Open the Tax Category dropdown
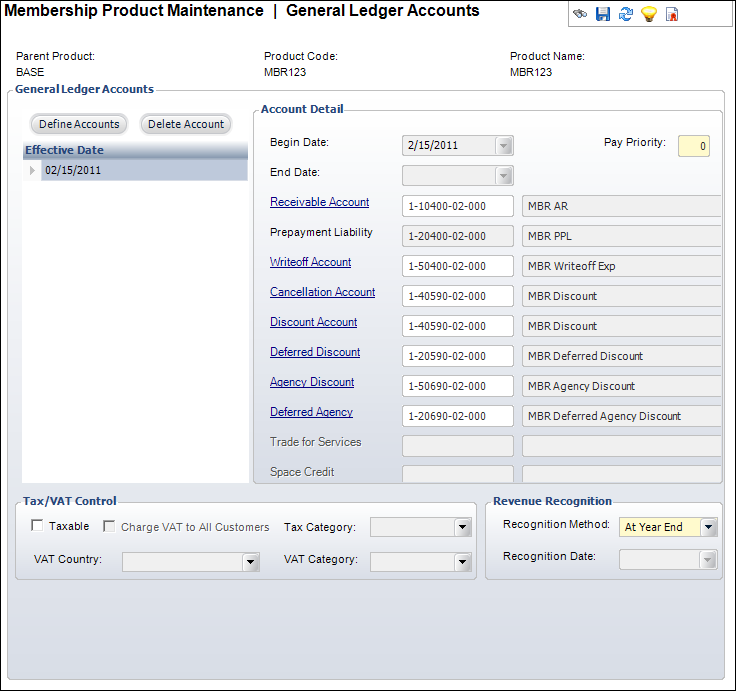 462,527
